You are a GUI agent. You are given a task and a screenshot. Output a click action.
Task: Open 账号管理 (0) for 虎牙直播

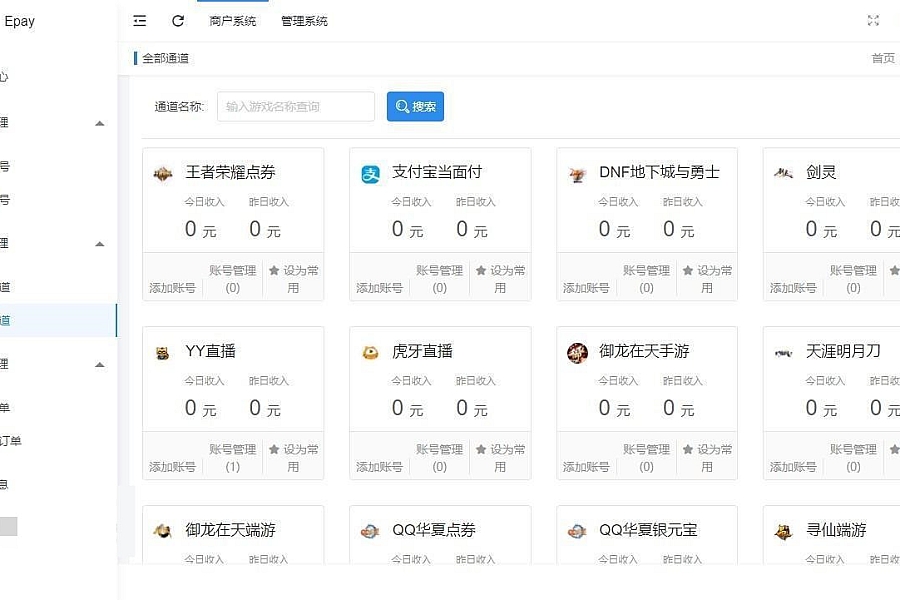(440, 458)
